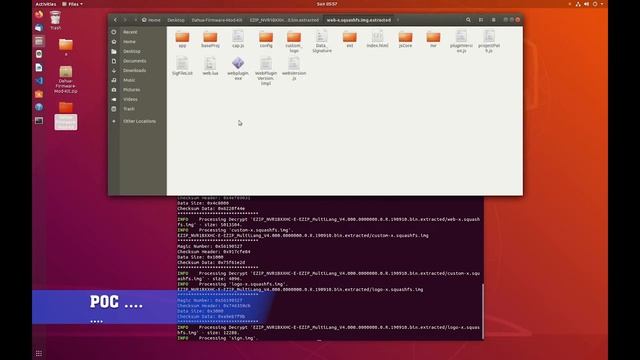Screen dimensions: 640x360
Task: Navigate to the EZIP .bin.extracted path segment
Action: pyautogui.click(x=284, y=20)
